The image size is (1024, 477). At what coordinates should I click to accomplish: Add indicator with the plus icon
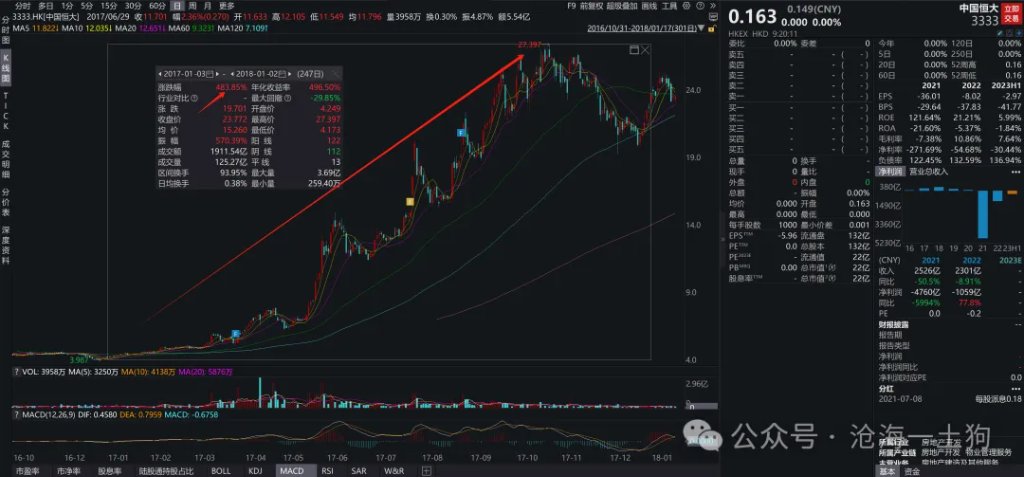point(426,470)
